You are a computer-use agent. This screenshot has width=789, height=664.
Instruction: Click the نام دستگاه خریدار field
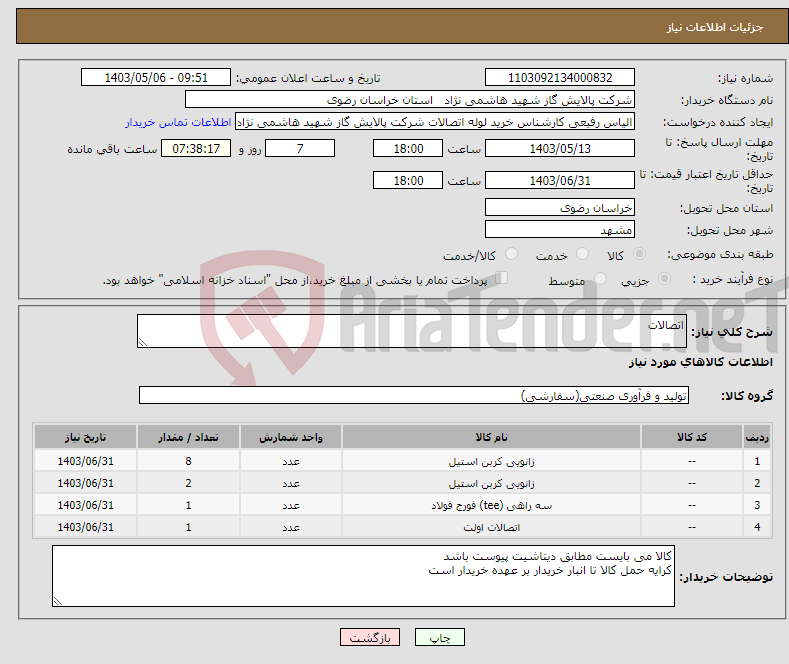(x=410, y=100)
